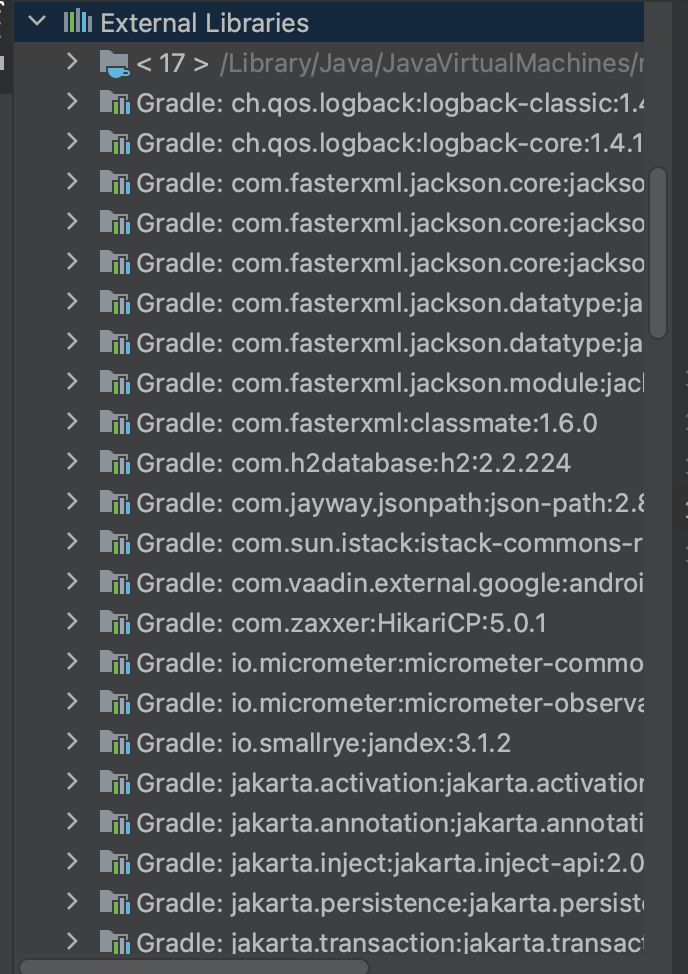Click the library icon for classmate:1.6.0

coord(115,423)
